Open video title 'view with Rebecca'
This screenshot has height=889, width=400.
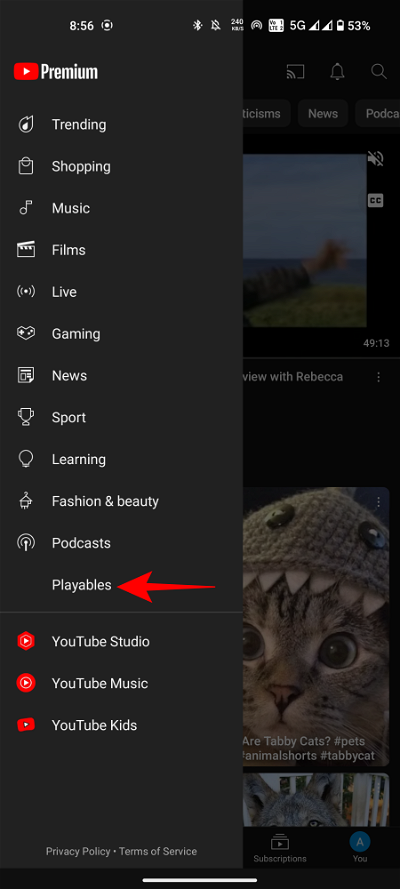(x=293, y=376)
